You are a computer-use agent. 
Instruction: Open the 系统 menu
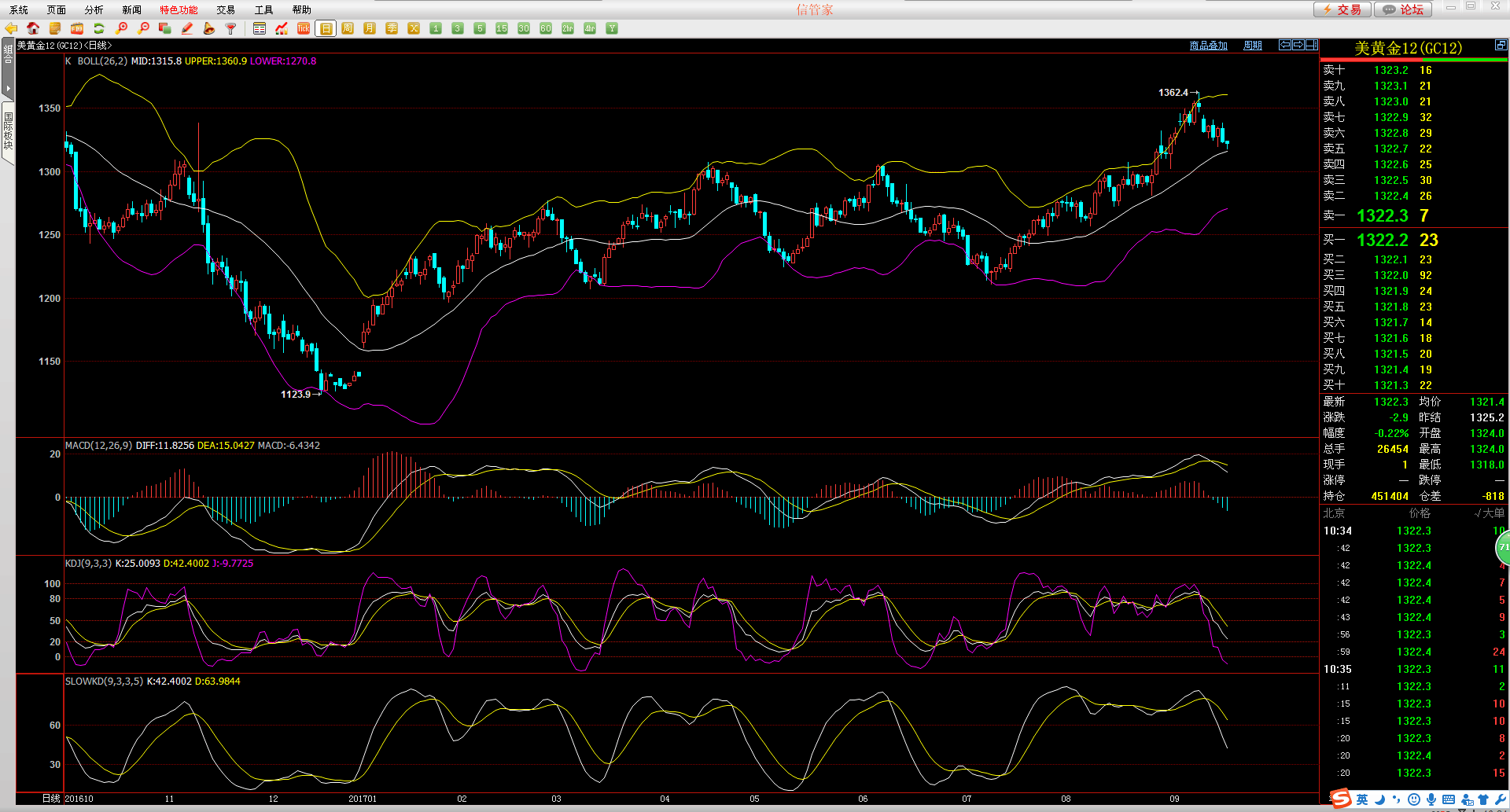coord(19,9)
